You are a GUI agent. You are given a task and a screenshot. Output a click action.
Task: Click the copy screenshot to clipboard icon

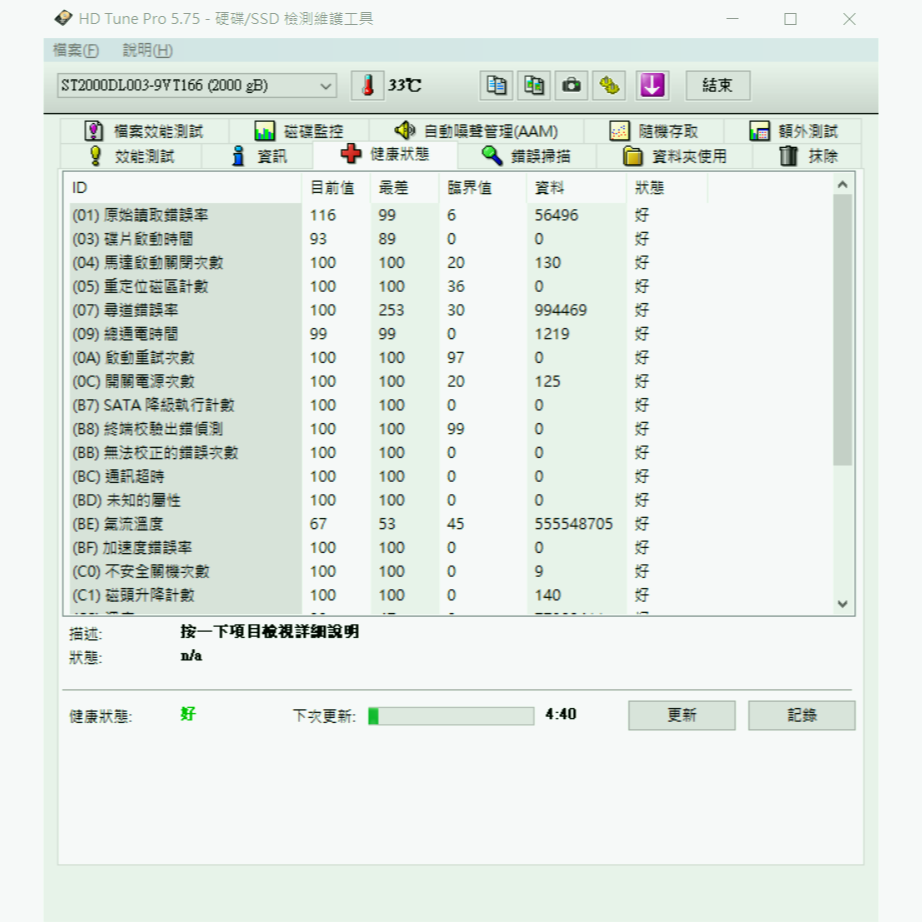[x=534, y=86]
